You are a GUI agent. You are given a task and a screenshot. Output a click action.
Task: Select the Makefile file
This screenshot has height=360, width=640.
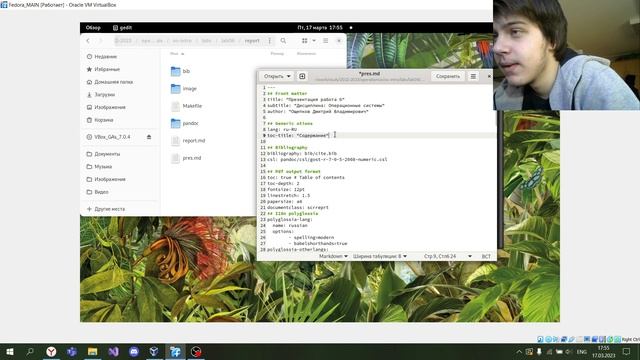tap(186, 106)
